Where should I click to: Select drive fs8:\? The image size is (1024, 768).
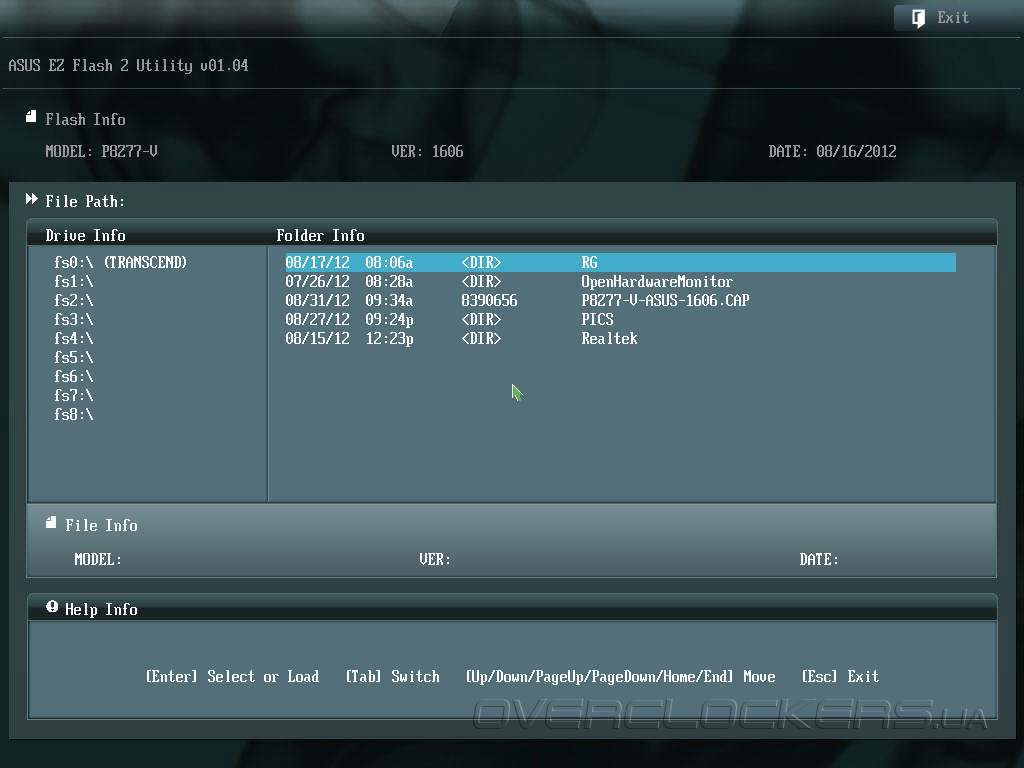tap(74, 414)
